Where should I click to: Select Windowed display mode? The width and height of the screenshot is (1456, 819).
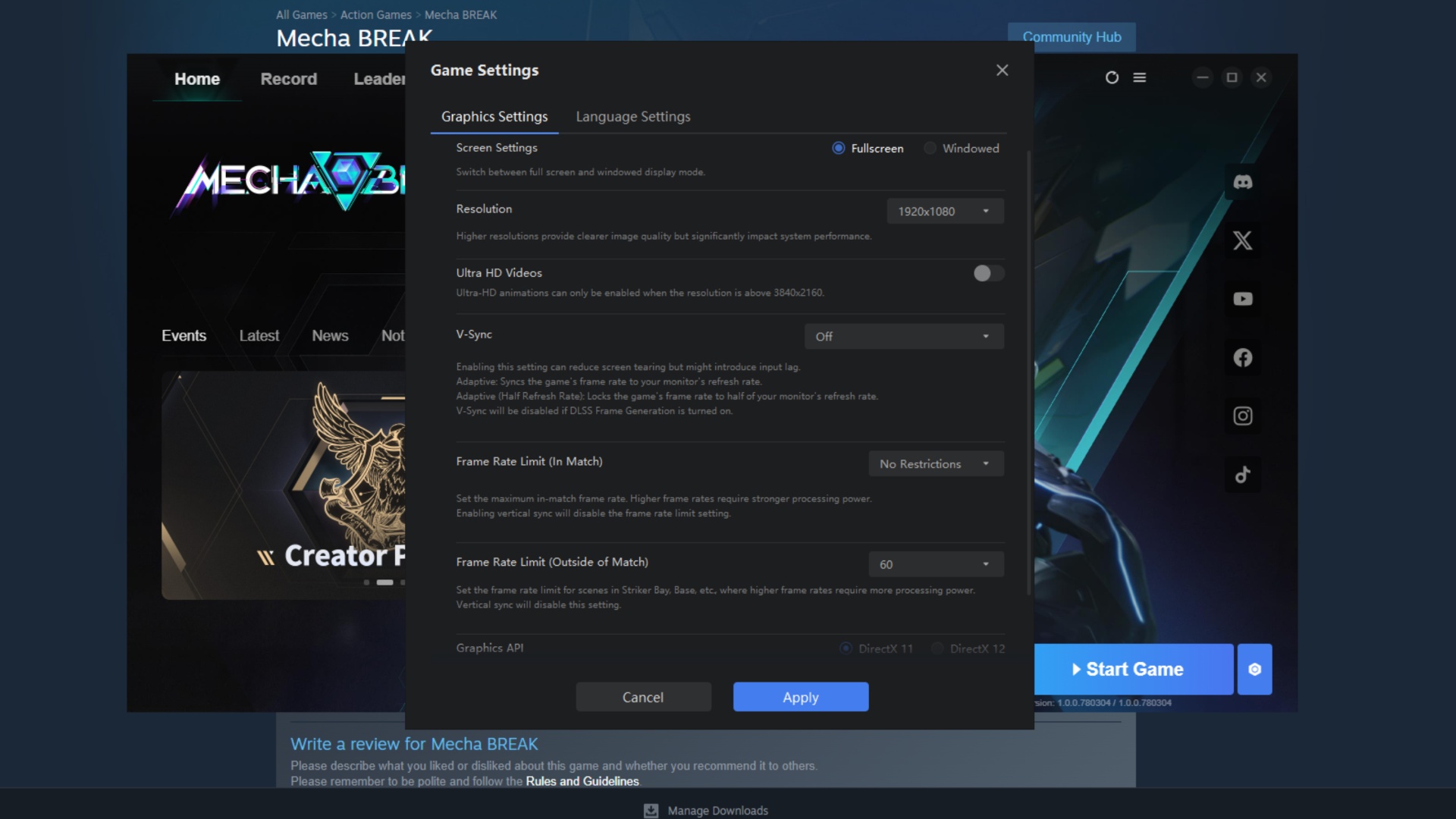(x=961, y=148)
